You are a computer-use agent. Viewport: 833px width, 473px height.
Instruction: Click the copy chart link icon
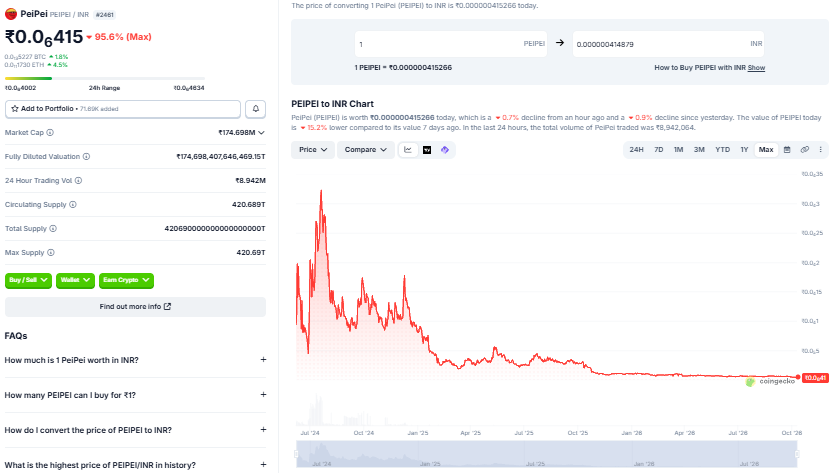805,150
